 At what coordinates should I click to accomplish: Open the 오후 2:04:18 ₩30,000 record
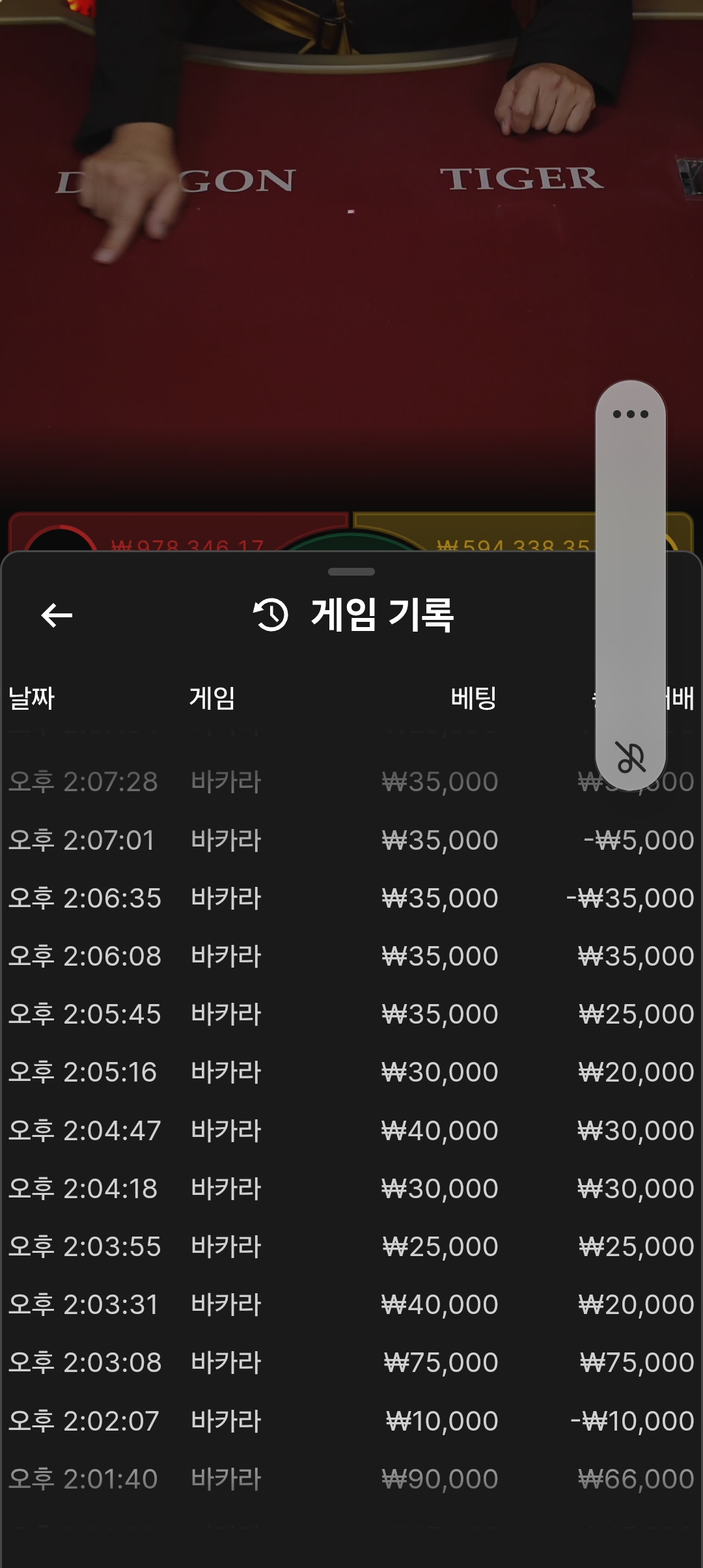(351, 1188)
